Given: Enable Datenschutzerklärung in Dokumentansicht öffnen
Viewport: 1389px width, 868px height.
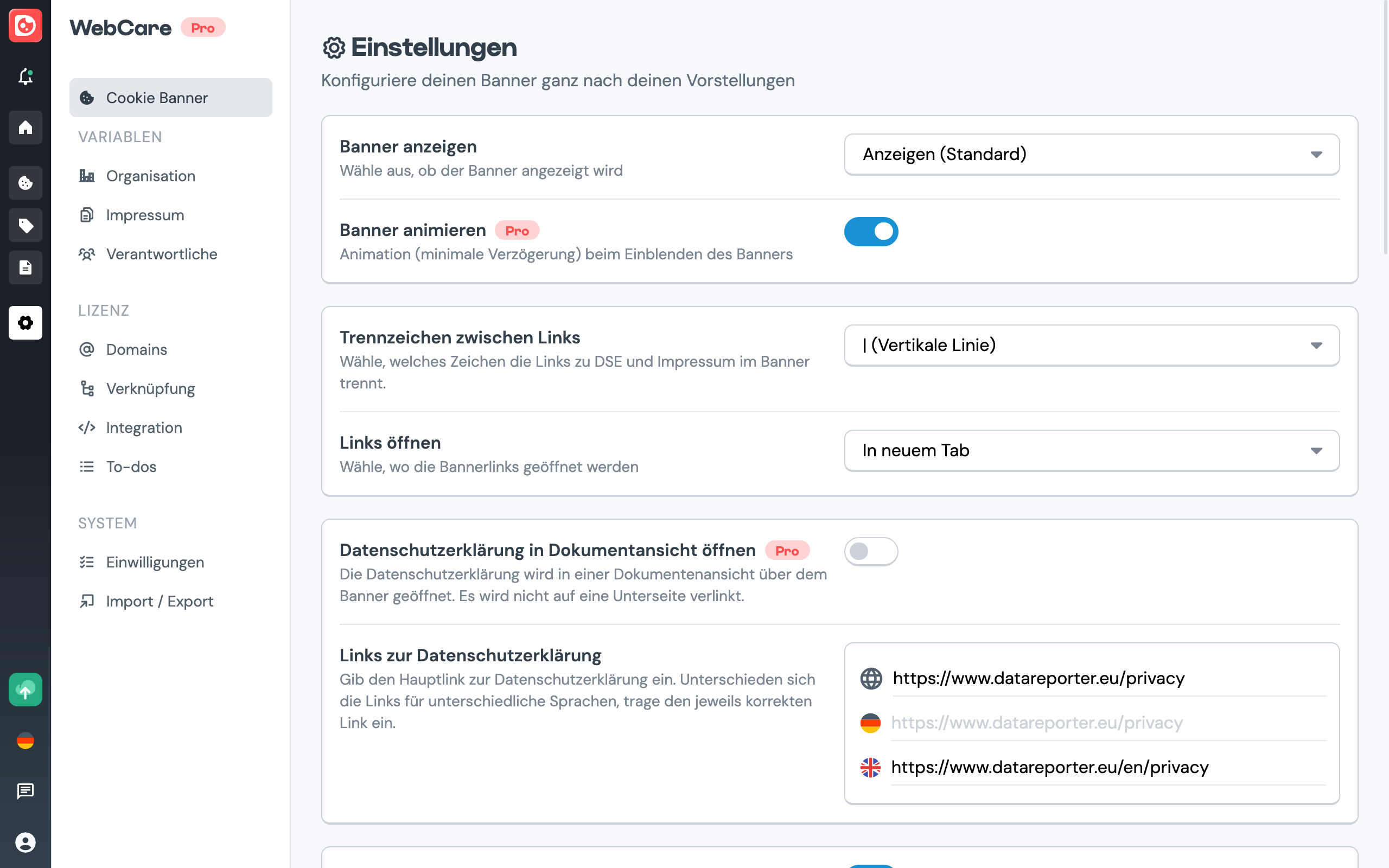Looking at the screenshot, I should pyautogui.click(x=871, y=551).
